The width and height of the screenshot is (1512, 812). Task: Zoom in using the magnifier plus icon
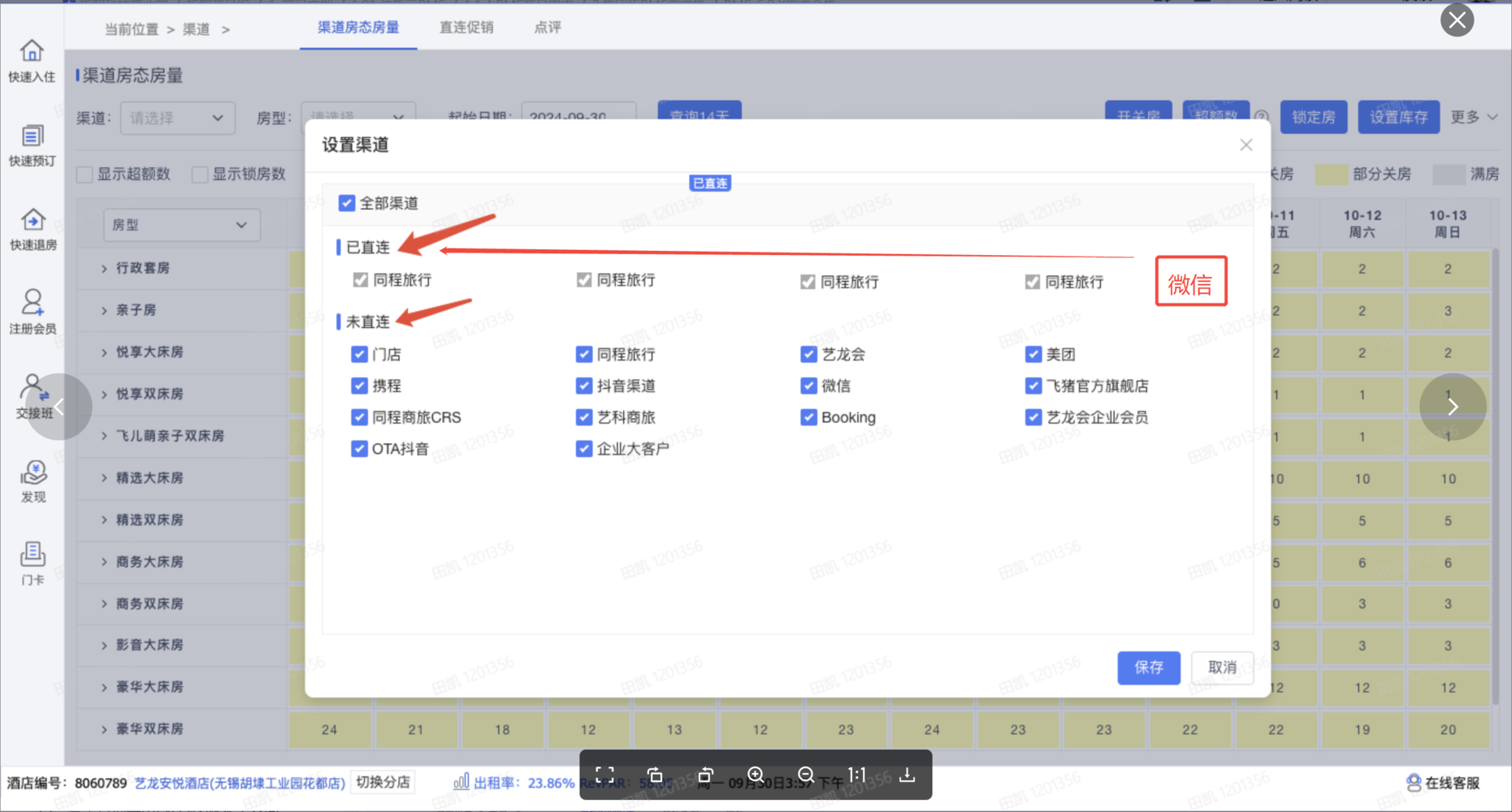pos(756,775)
